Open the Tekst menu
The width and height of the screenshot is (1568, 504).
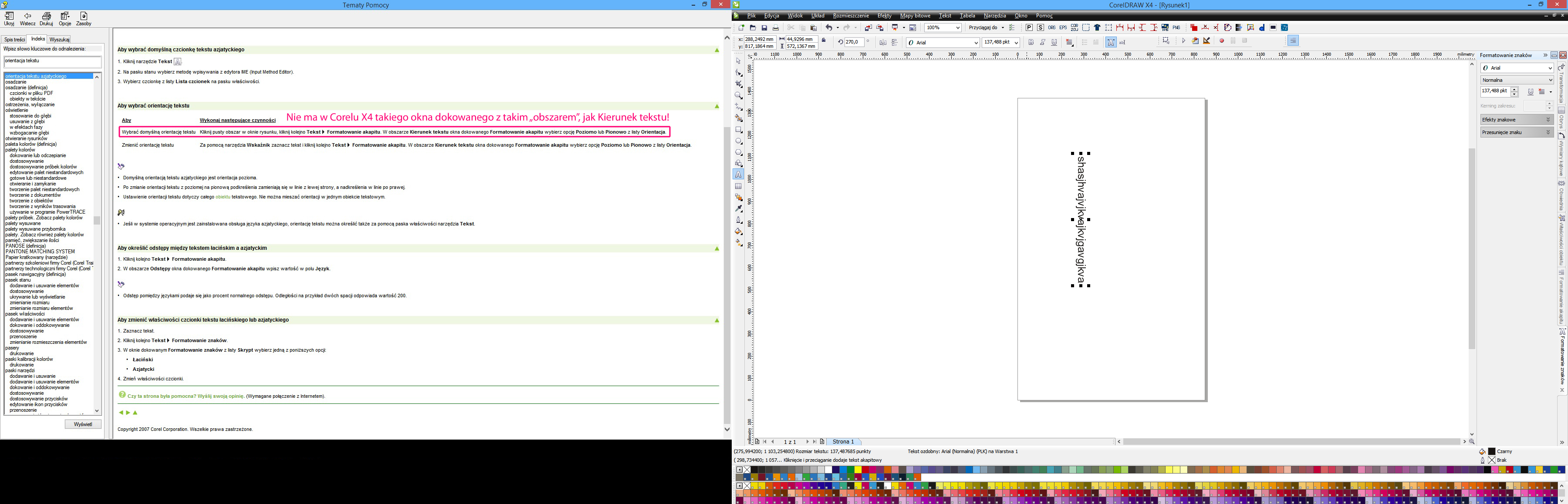pyautogui.click(x=945, y=16)
